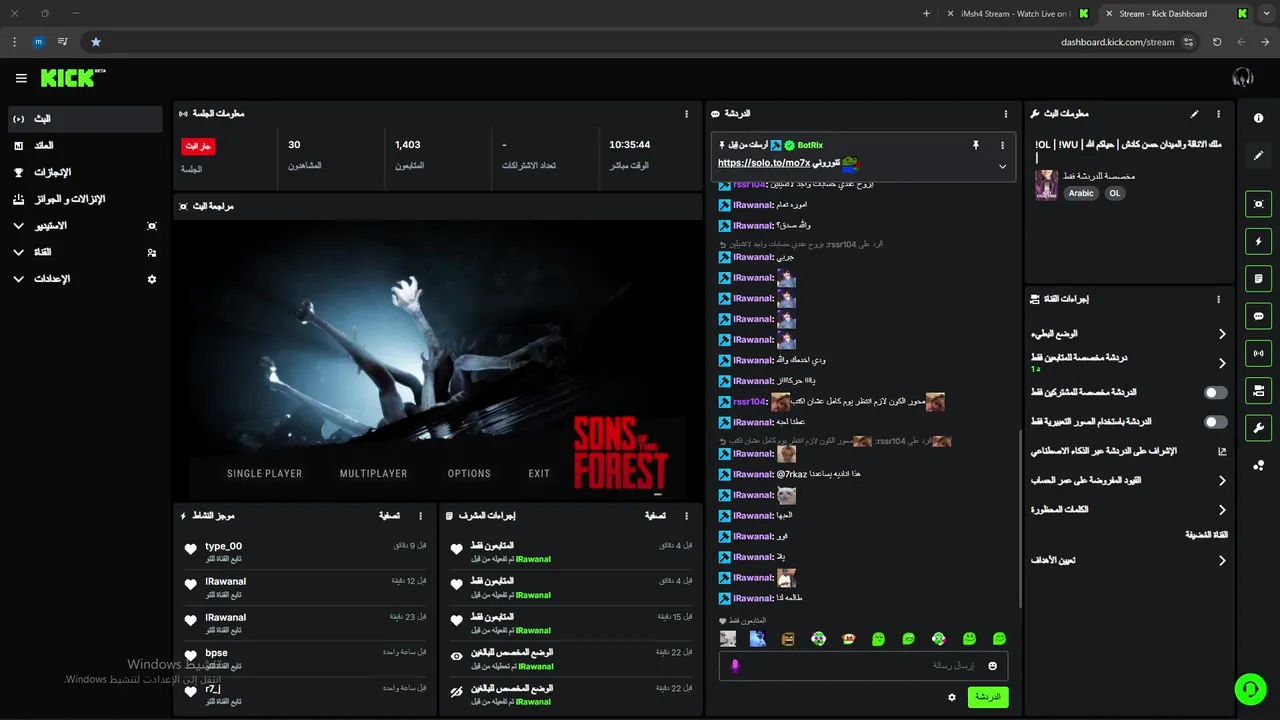Screen dimensions: 1280x720
Task: Open the hamburger menu beside the Kick logo
Action: 21,78
